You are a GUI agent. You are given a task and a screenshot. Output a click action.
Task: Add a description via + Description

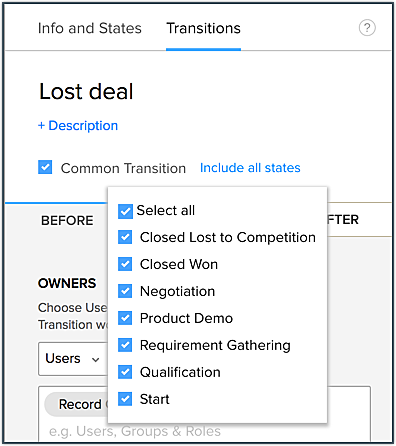(78, 126)
